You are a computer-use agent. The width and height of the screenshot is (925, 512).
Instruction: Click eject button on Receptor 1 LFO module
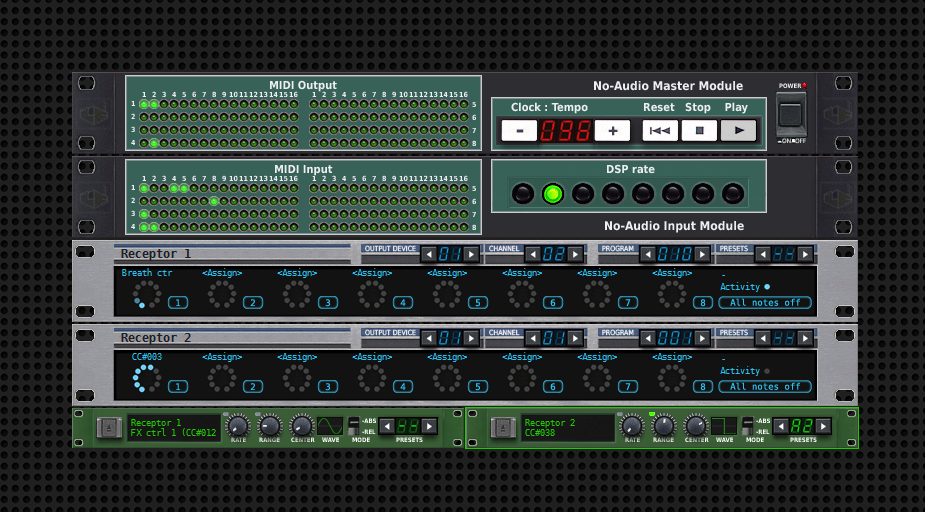coord(109,427)
